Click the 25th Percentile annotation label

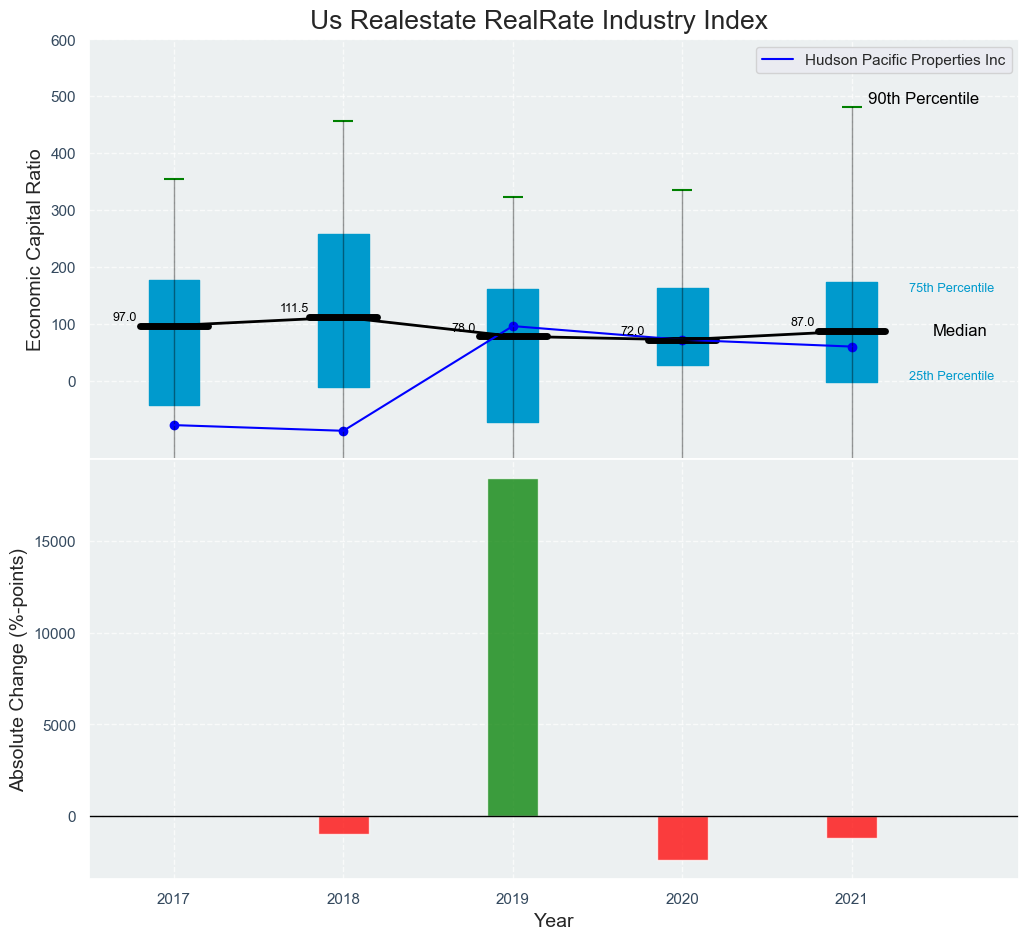pyautogui.click(x=951, y=376)
